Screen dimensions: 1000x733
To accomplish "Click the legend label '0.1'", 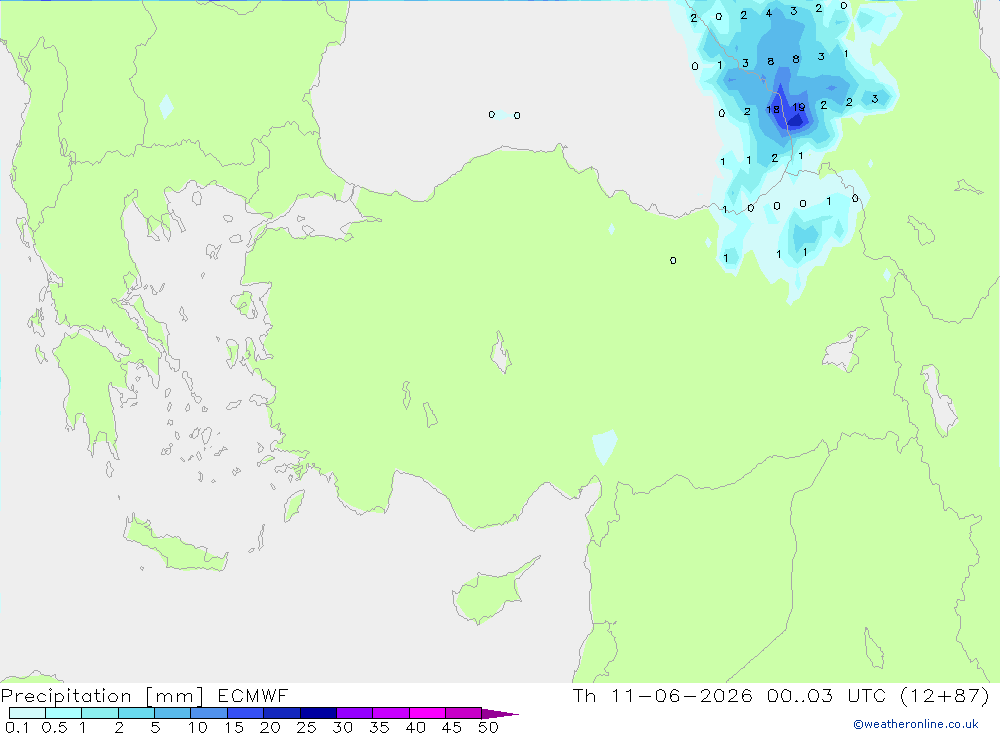I will (x=17, y=727).
